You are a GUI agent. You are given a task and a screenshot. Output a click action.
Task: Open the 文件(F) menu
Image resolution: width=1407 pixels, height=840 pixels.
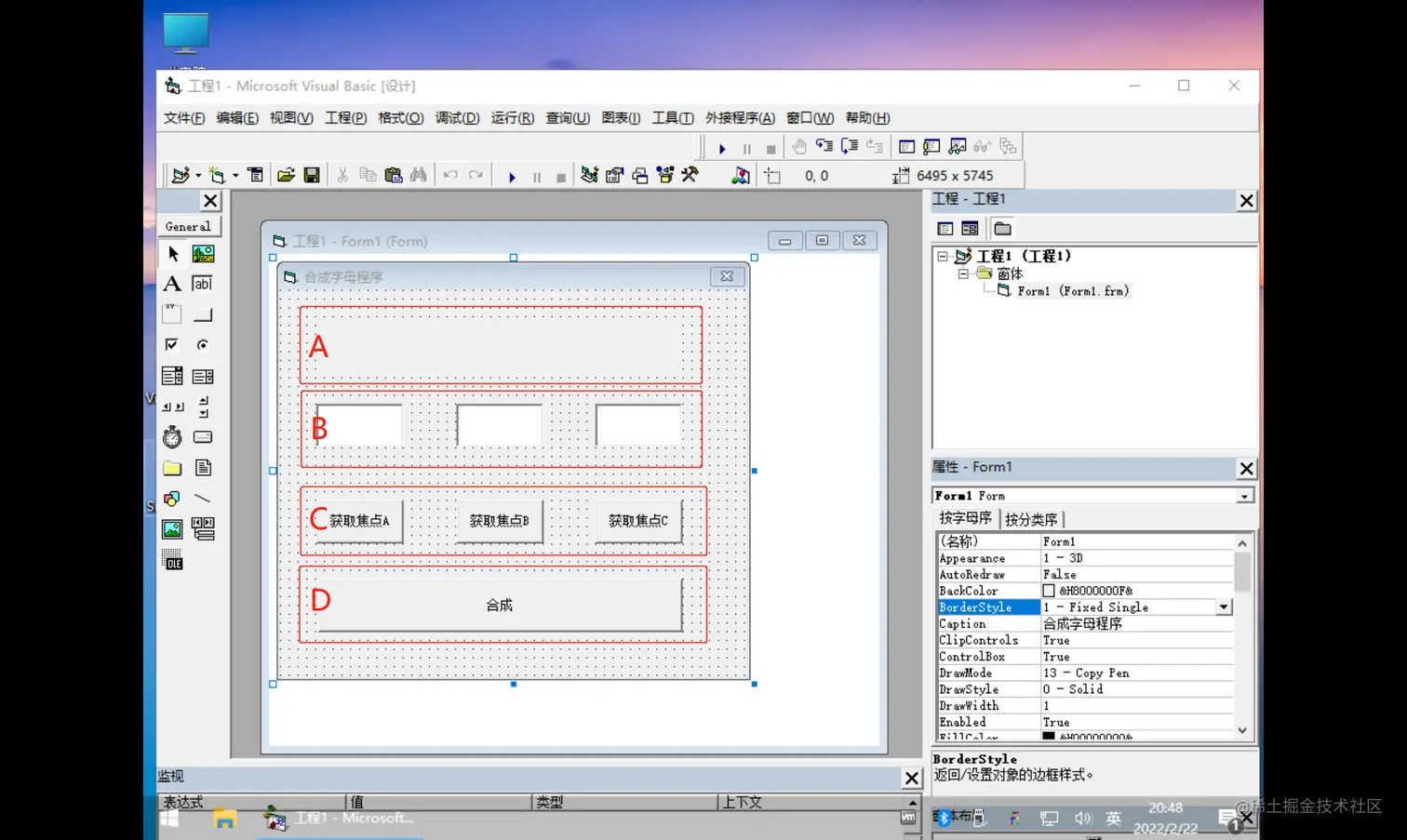pos(184,118)
